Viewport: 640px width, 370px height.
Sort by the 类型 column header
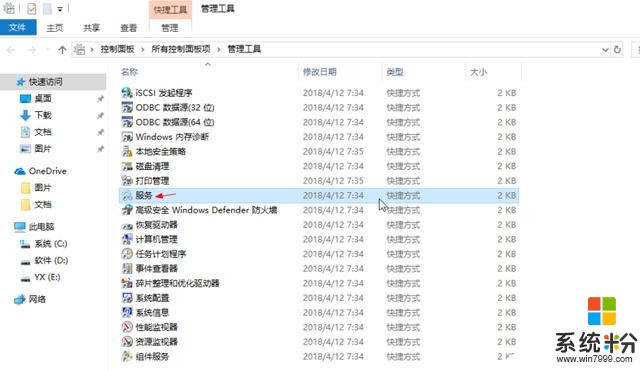(395, 72)
